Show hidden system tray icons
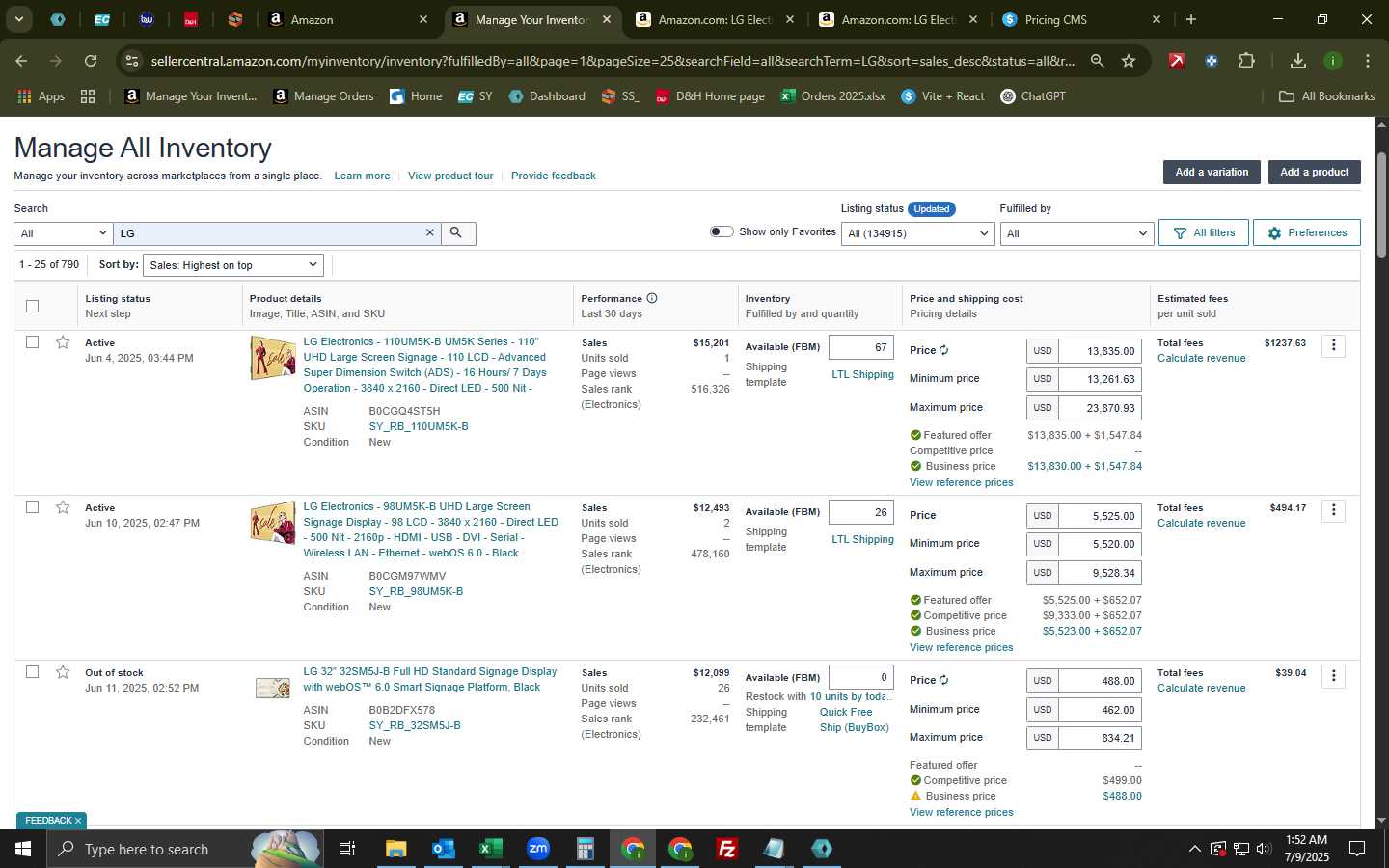Screen dimensions: 1389x868 tap(1194, 849)
